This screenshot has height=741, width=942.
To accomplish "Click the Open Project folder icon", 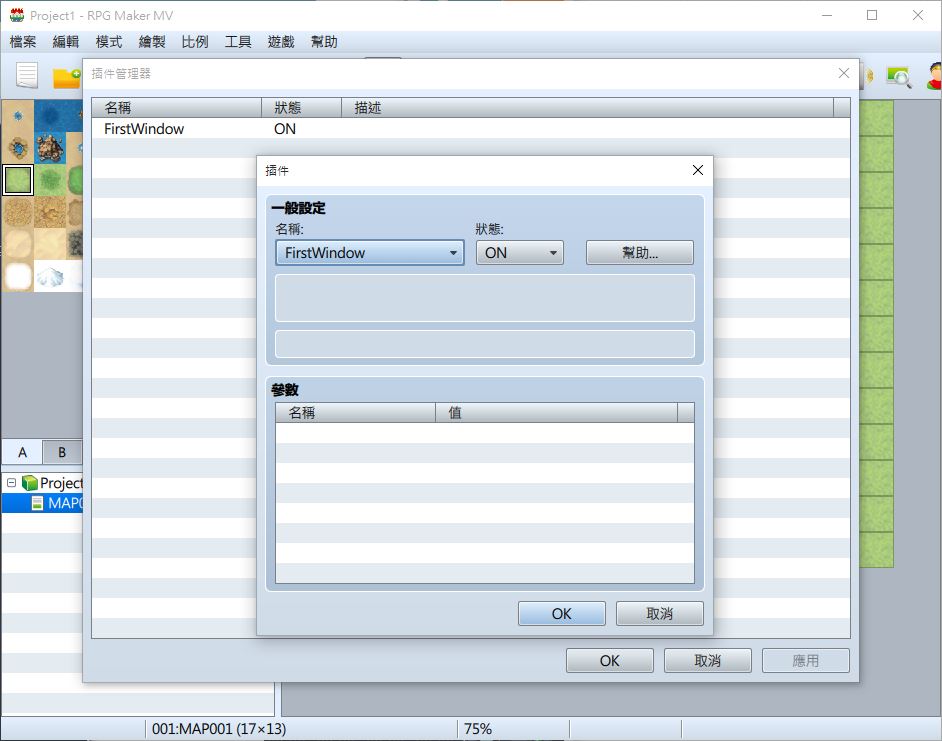I will [67, 78].
